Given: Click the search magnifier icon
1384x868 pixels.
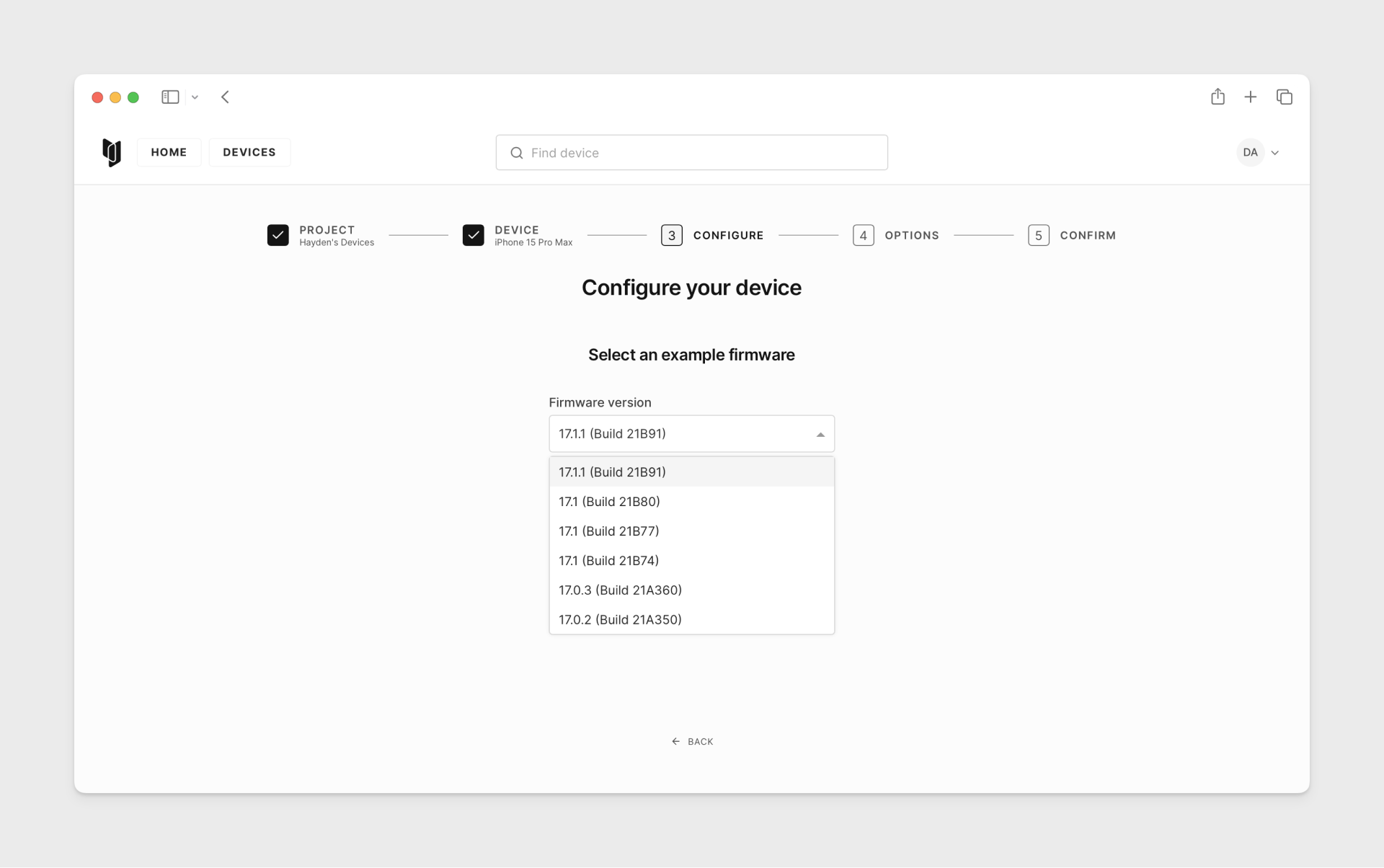Looking at the screenshot, I should [516, 153].
